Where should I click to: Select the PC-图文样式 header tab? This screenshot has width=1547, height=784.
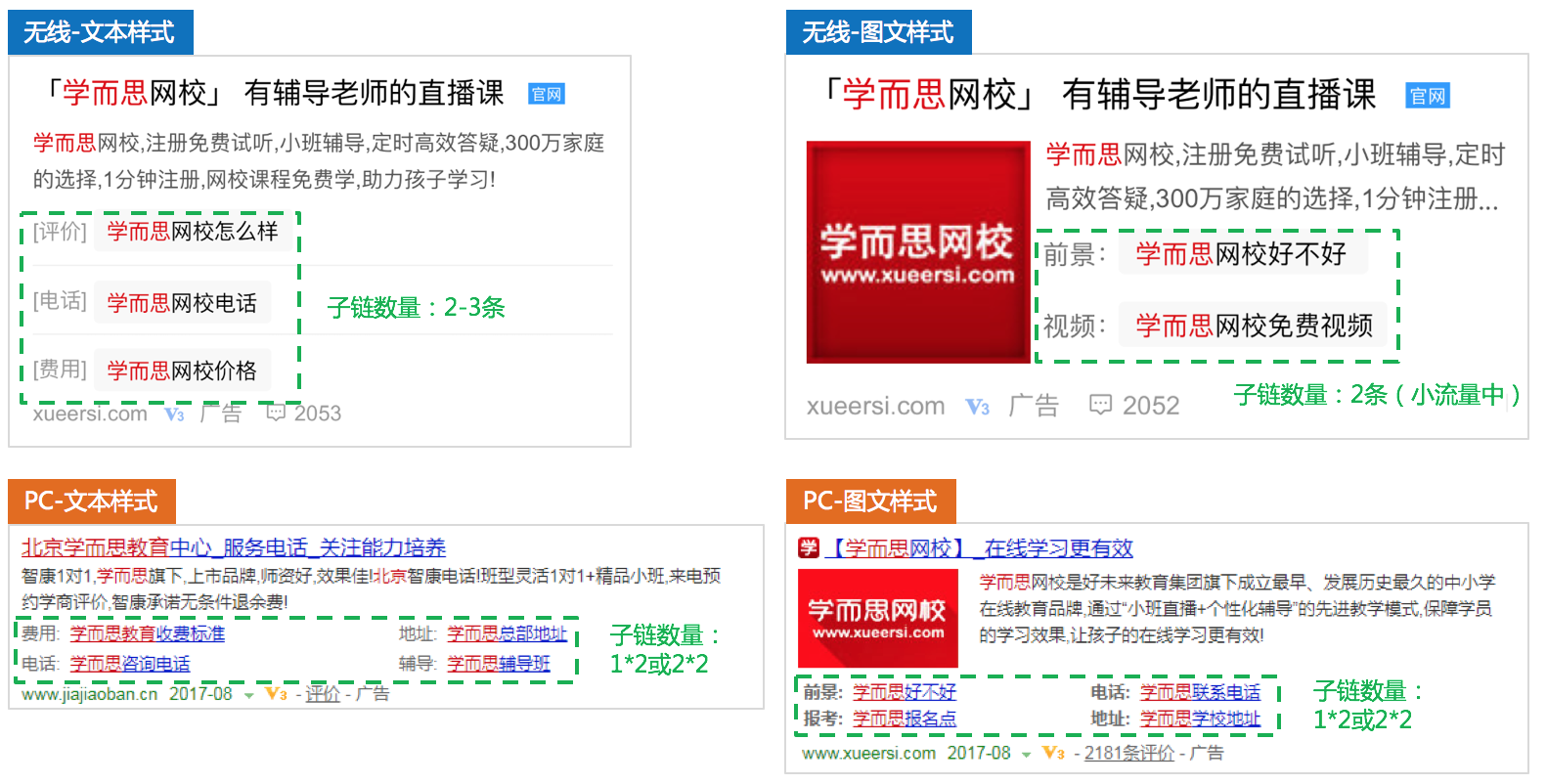pos(871,501)
